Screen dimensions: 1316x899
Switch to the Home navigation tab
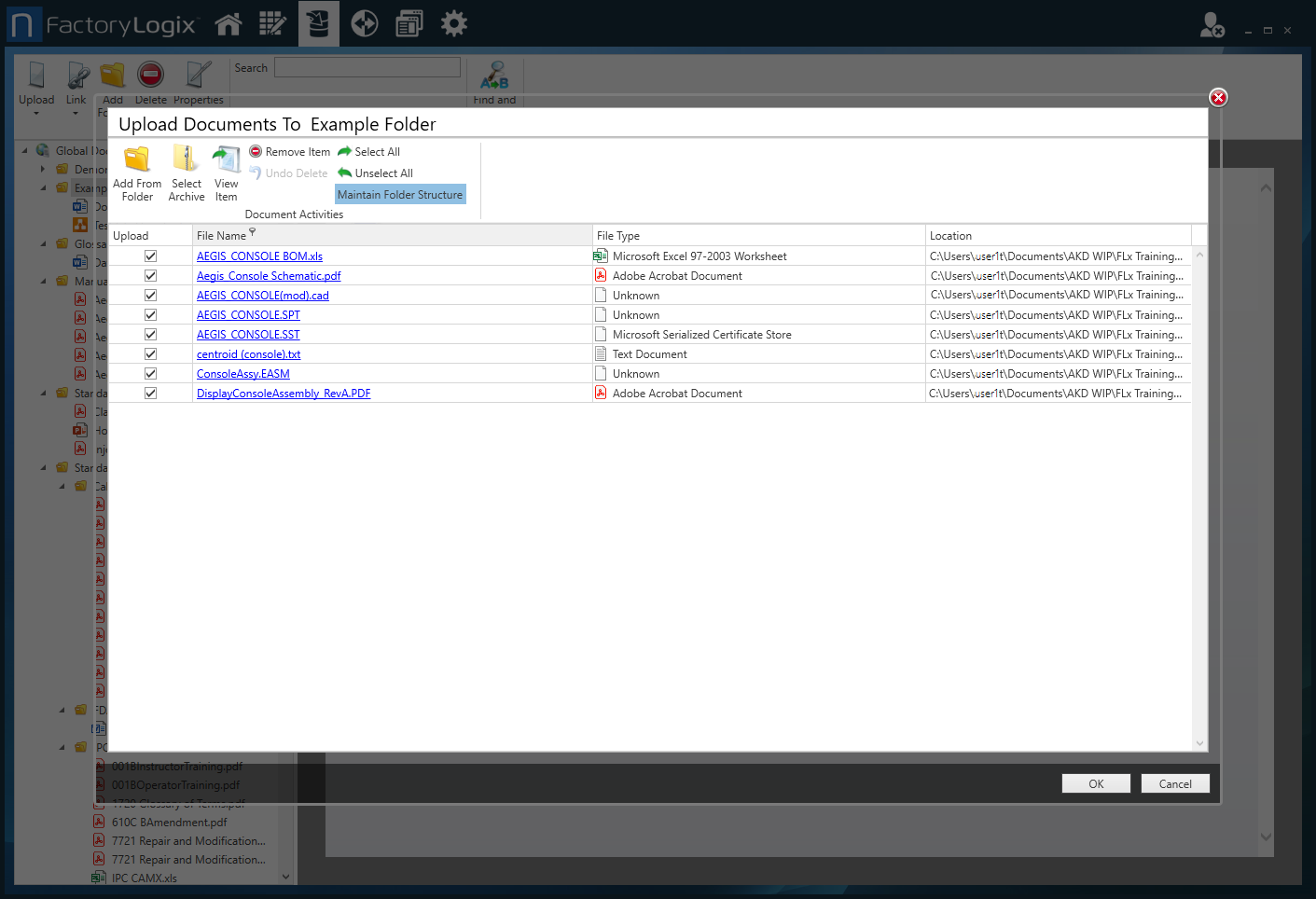(229, 22)
